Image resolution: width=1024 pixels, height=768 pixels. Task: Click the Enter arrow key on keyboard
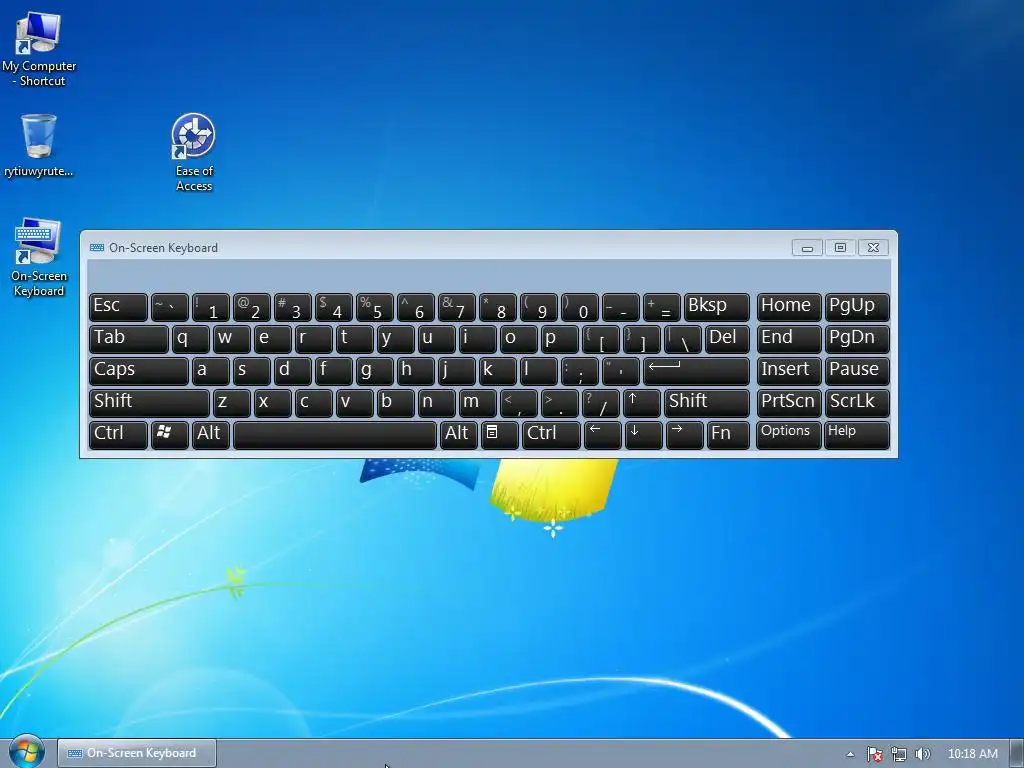[696, 370]
